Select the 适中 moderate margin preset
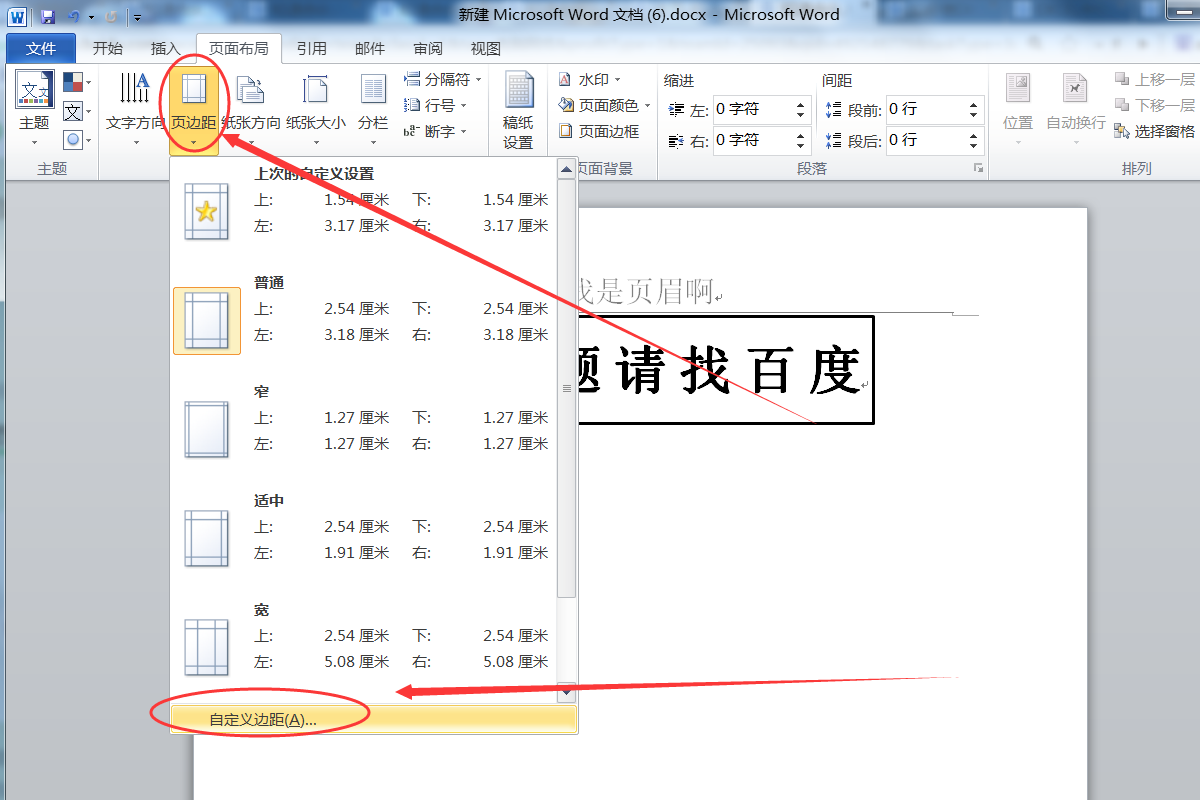Viewport: 1200px width, 800px height. pyautogui.click(x=363, y=539)
